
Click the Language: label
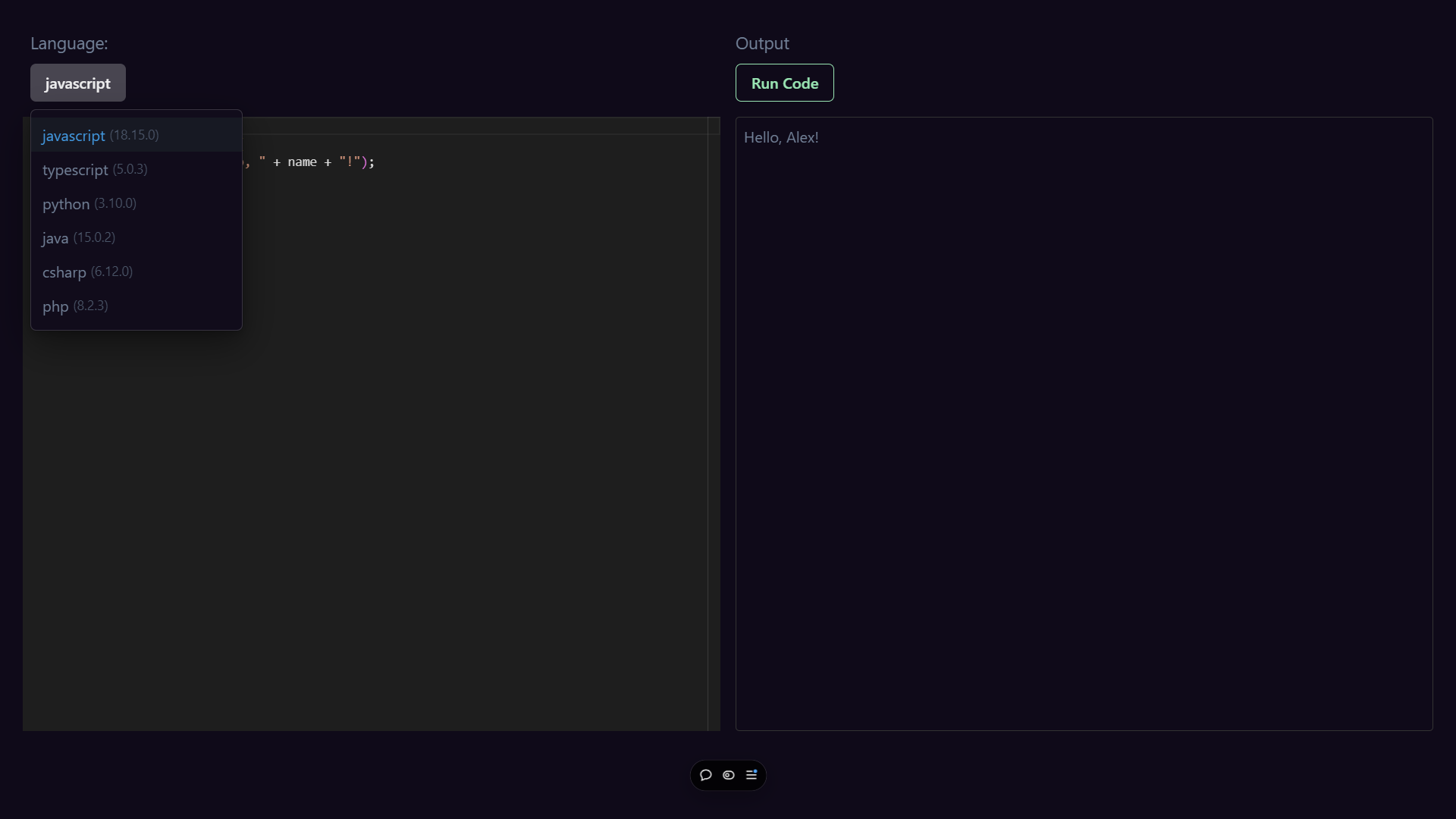point(69,43)
